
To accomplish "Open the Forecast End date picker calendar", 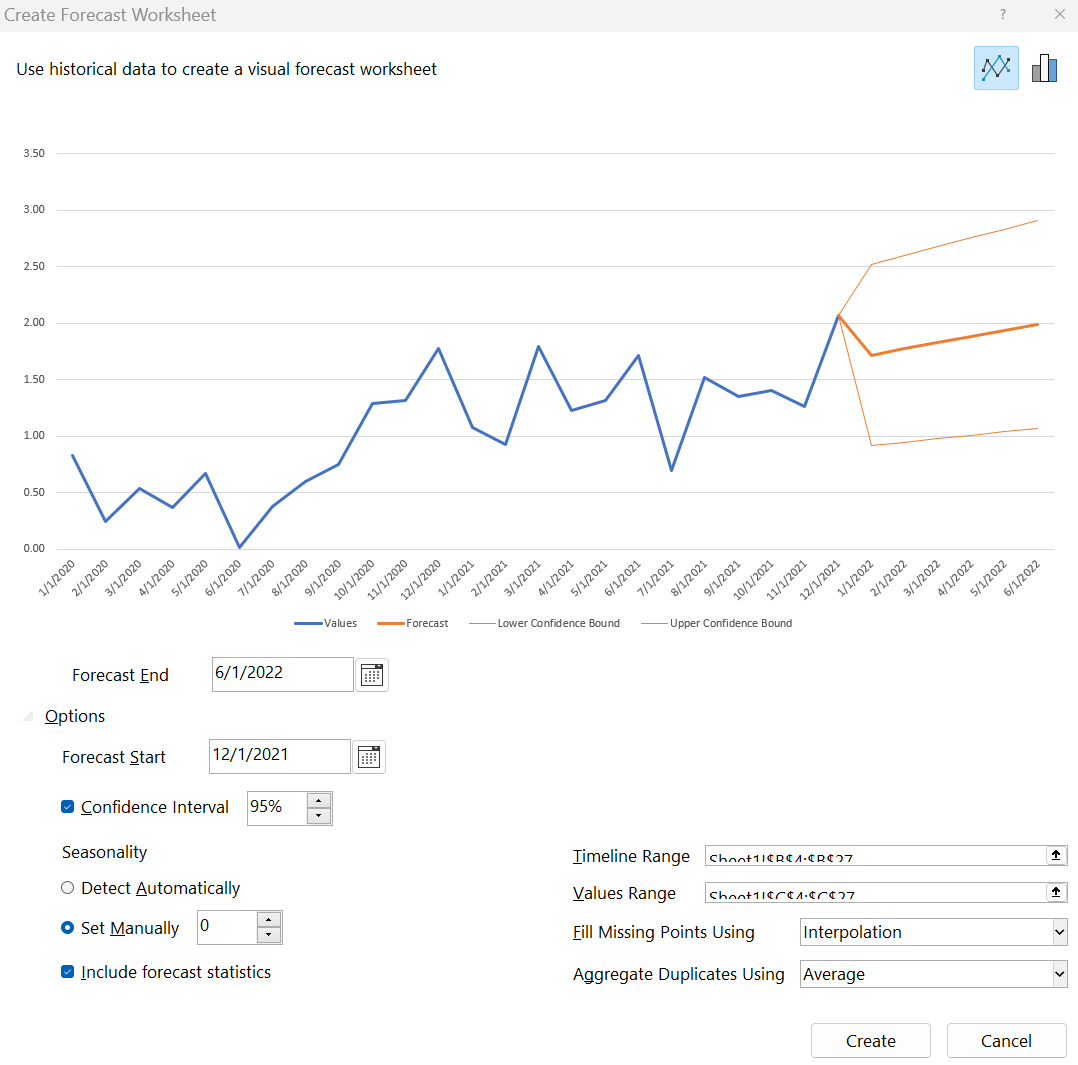I will click(x=371, y=674).
